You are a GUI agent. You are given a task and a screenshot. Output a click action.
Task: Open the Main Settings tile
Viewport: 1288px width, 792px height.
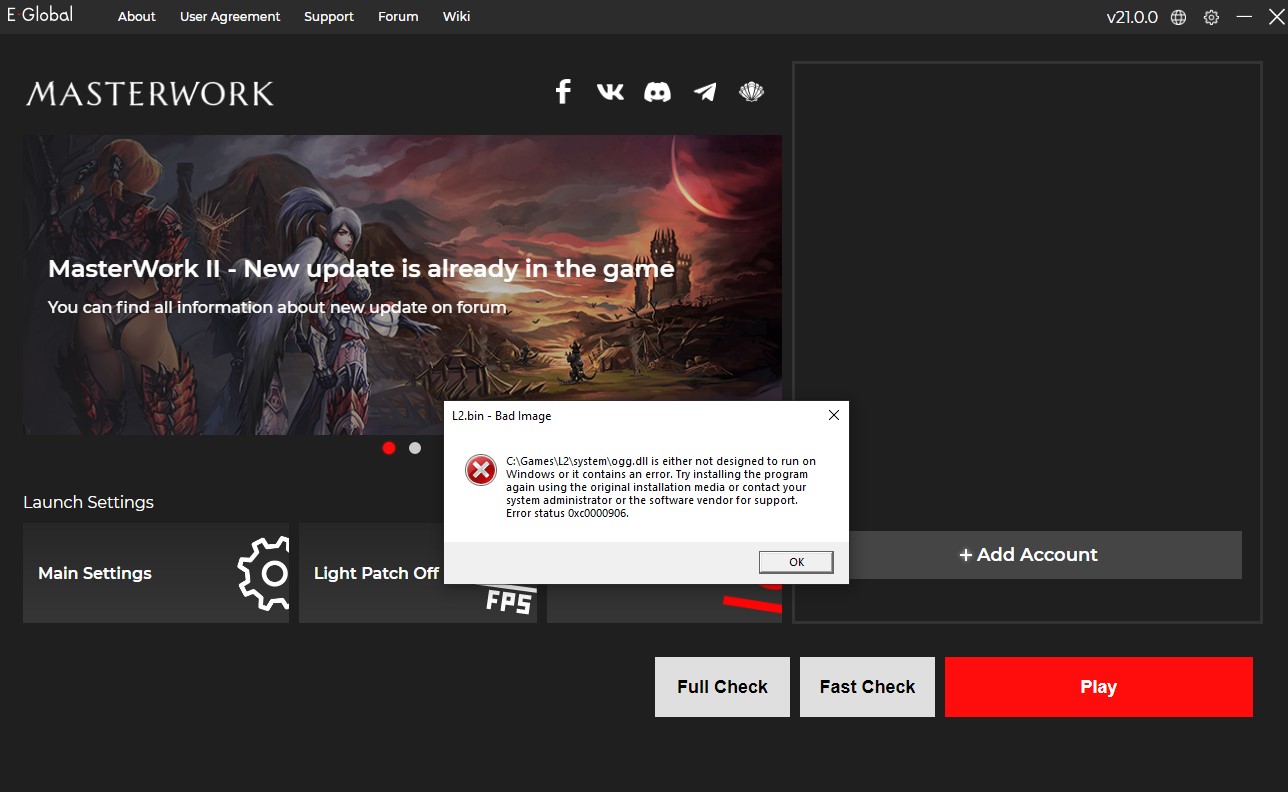[156, 573]
